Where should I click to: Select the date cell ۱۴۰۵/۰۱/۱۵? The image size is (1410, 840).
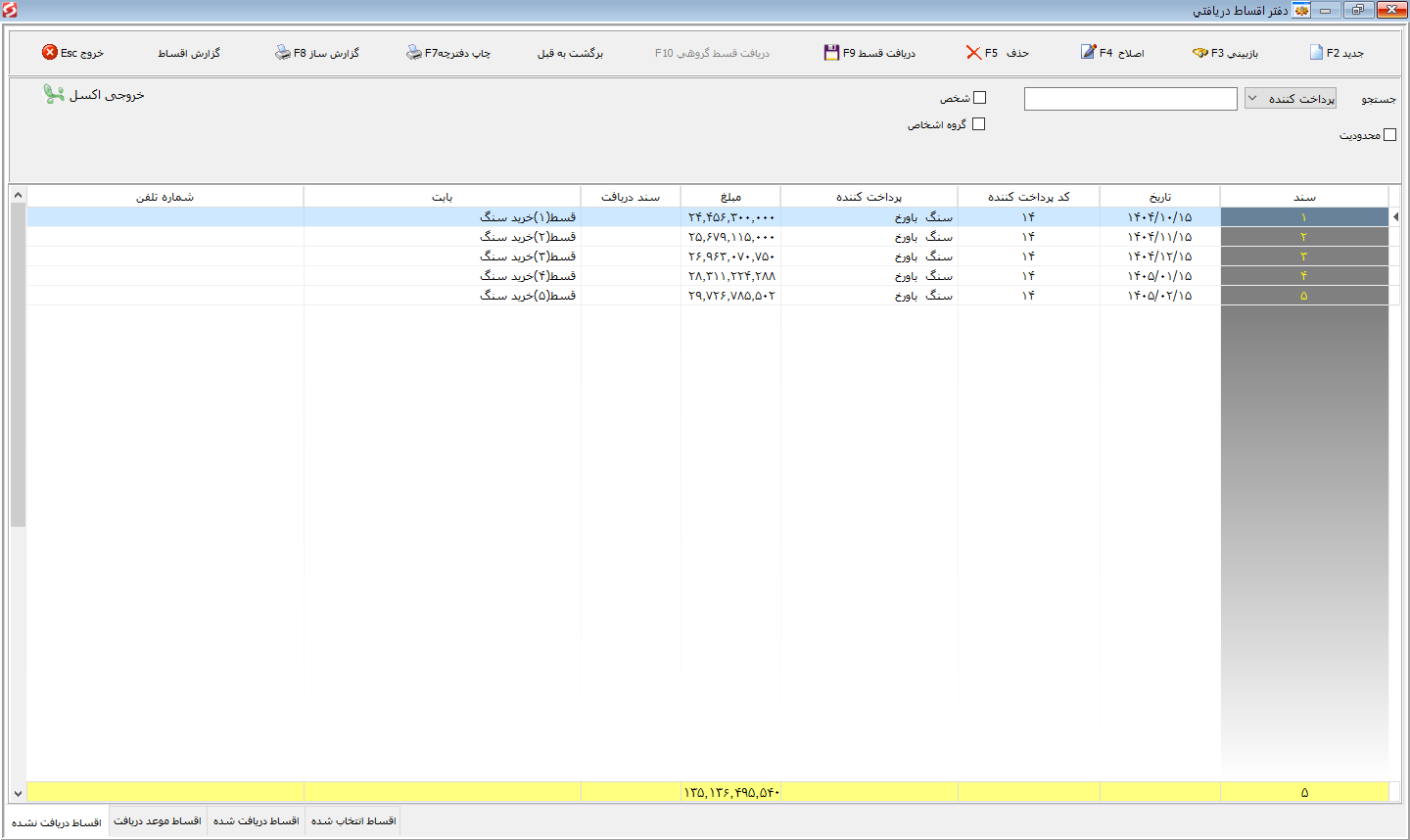(x=1160, y=276)
